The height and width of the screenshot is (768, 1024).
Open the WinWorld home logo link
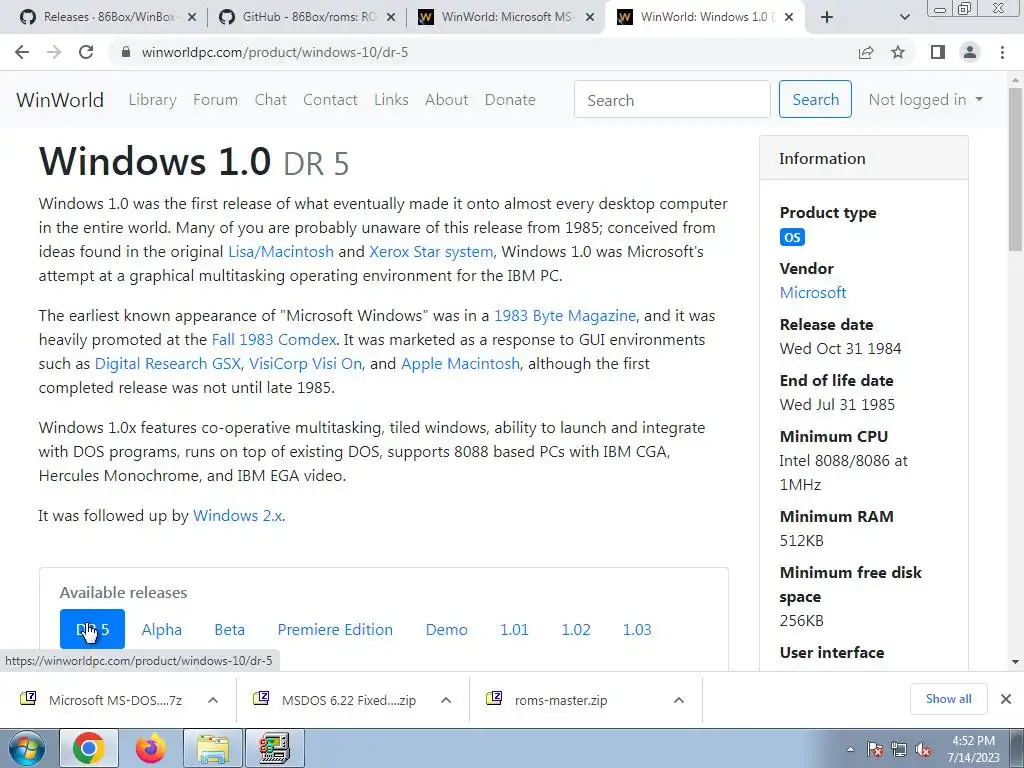[60, 100]
